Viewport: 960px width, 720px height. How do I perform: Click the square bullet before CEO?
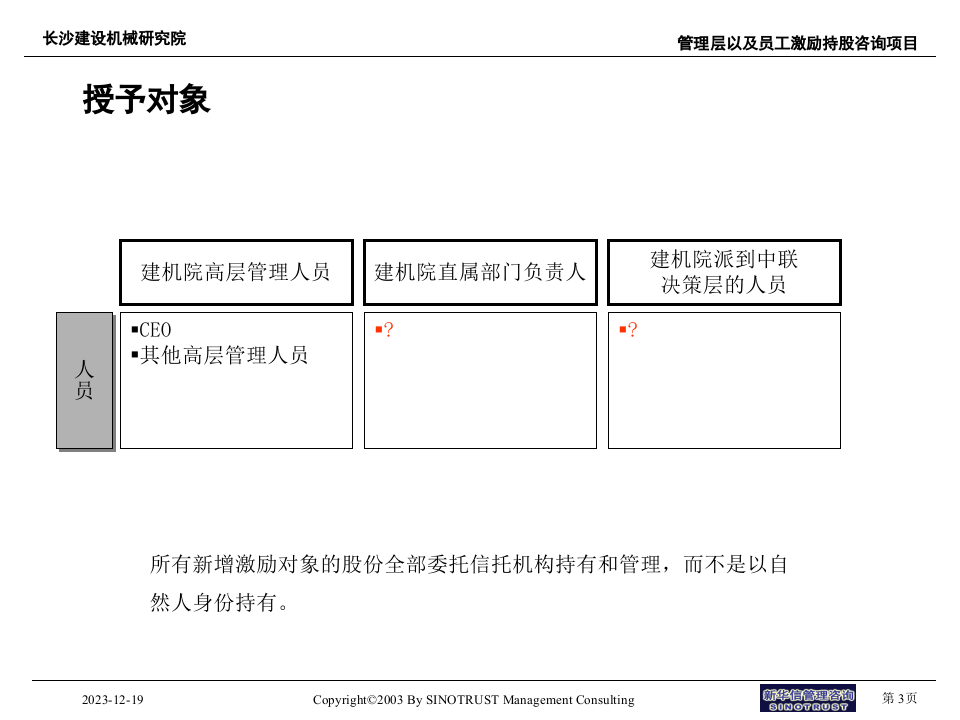pos(133,330)
